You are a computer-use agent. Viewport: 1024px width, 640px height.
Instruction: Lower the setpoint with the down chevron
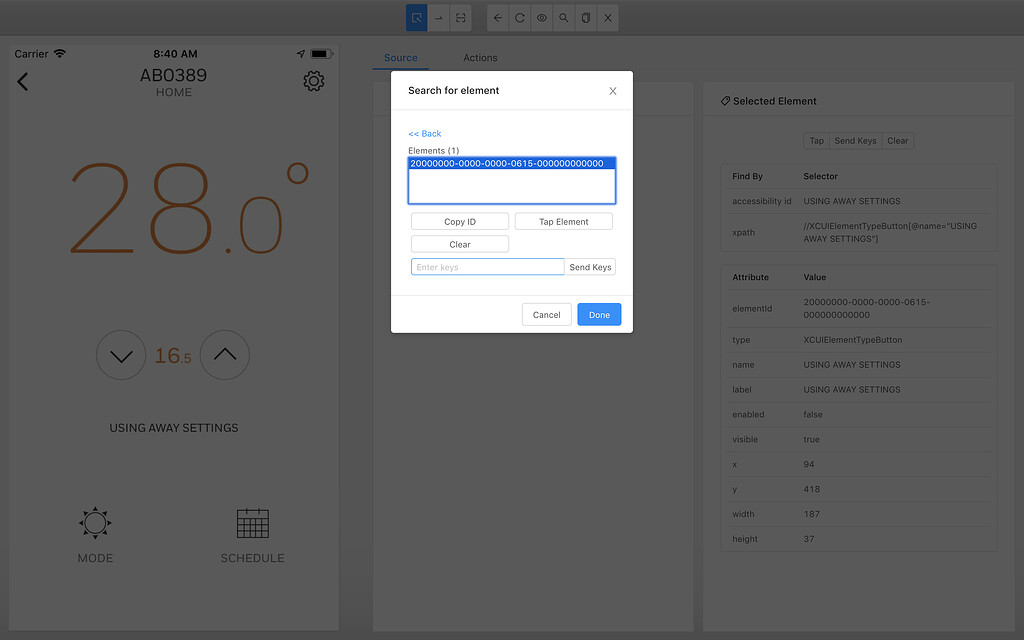click(x=121, y=355)
